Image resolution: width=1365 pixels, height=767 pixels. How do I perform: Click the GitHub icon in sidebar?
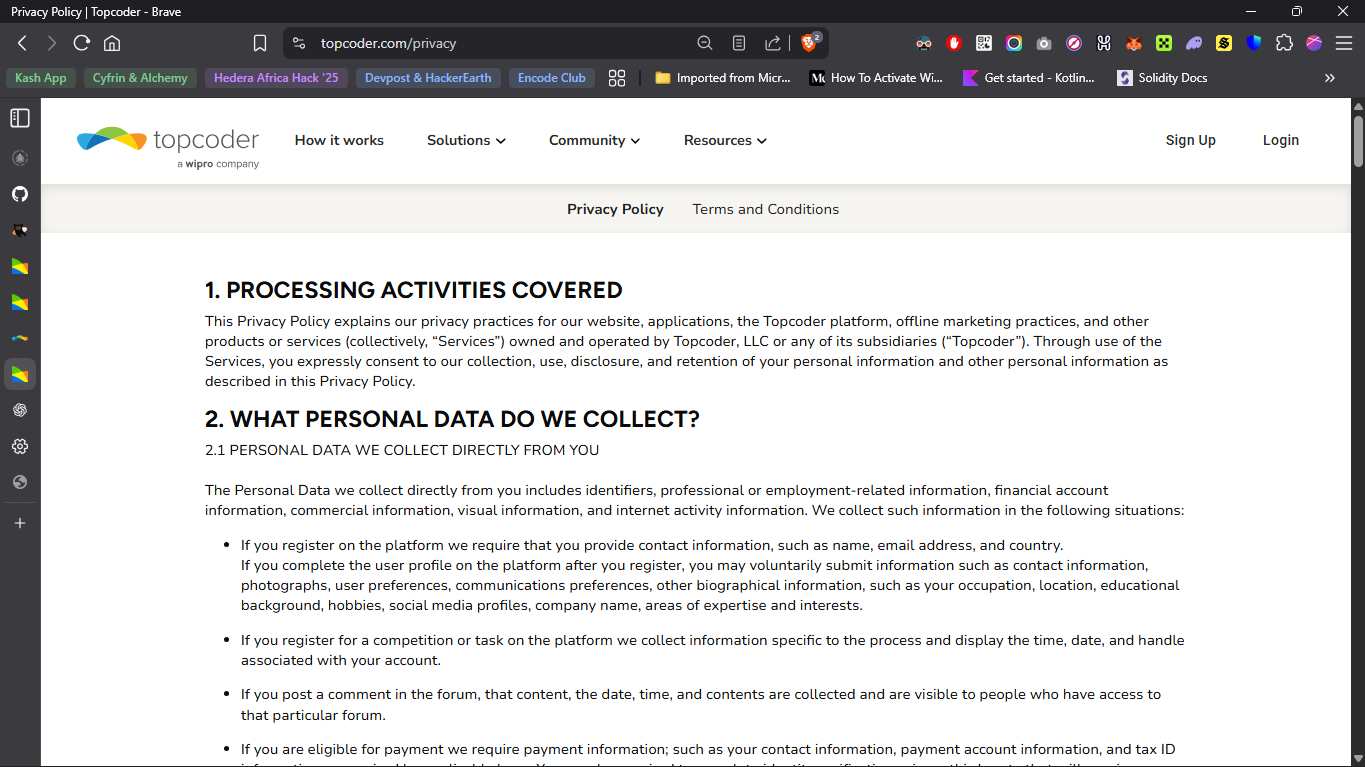tap(20, 194)
